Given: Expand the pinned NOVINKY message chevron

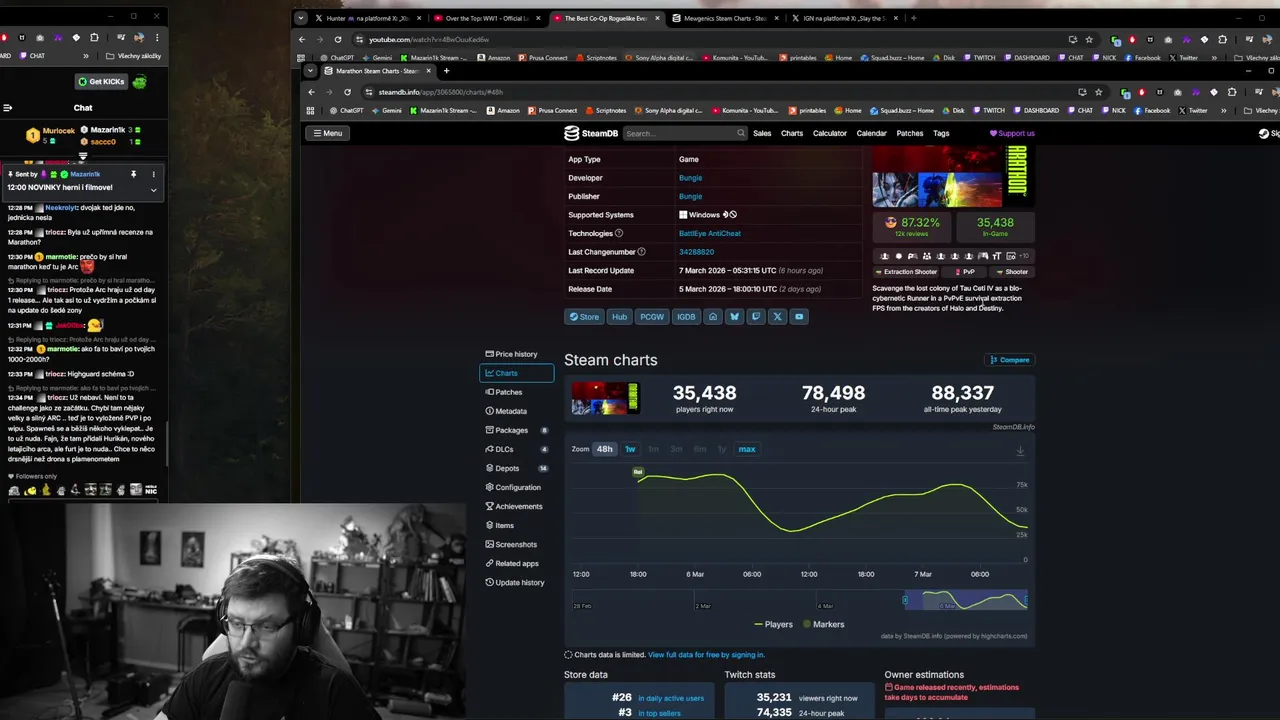Looking at the screenshot, I should (x=153, y=189).
